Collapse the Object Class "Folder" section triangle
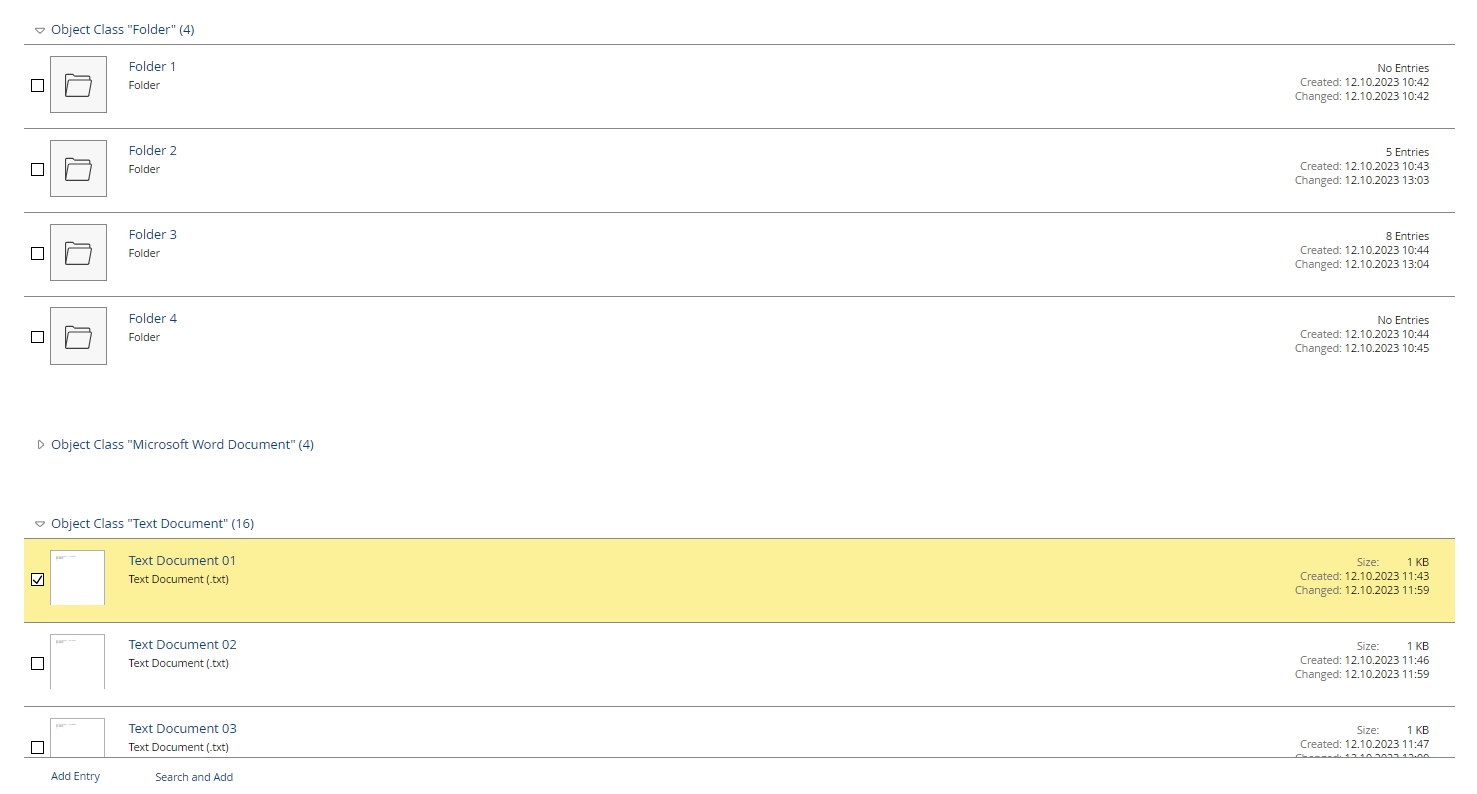 coord(39,30)
